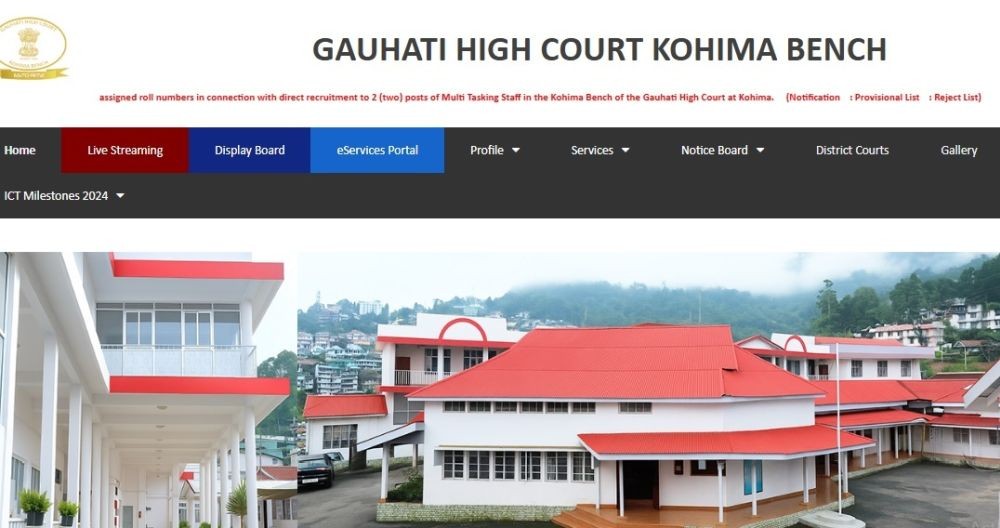Click the court building banner image

pyautogui.click(x=500, y=390)
